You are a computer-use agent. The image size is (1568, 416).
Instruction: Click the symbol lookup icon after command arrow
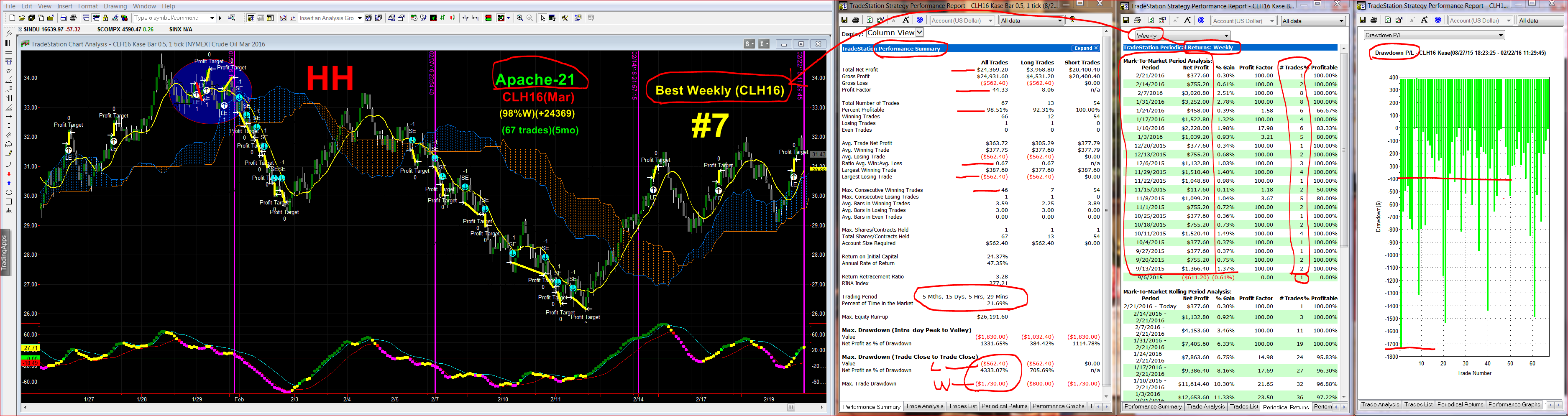(x=231, y=18)
